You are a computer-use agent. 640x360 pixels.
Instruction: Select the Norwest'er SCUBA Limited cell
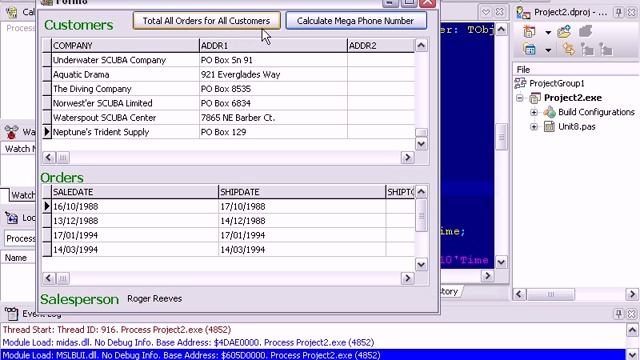coord(125,103)
